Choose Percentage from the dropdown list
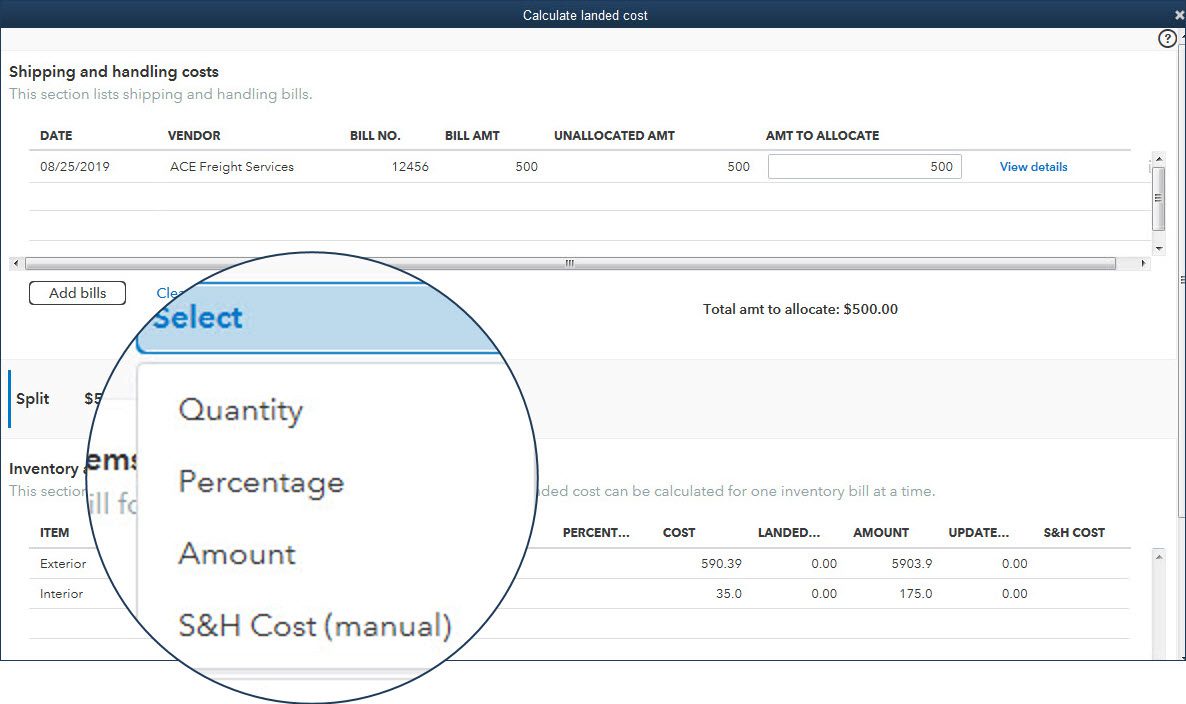The image size is (1186, 704). pos(261,482)
